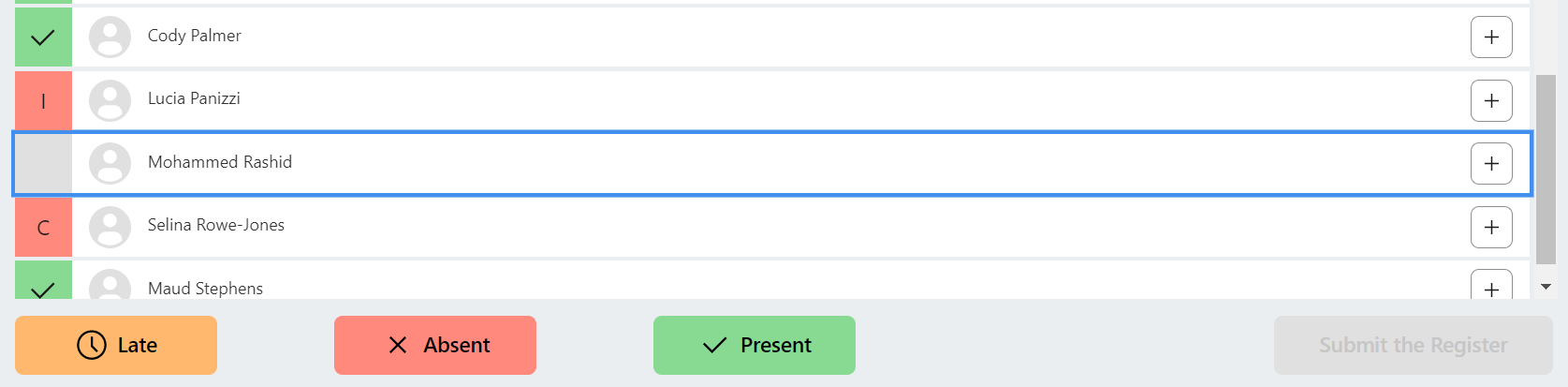Mark selected student as Late
Screen dimensions: 1568x387
pyautogui.click(x=116, y=345)
